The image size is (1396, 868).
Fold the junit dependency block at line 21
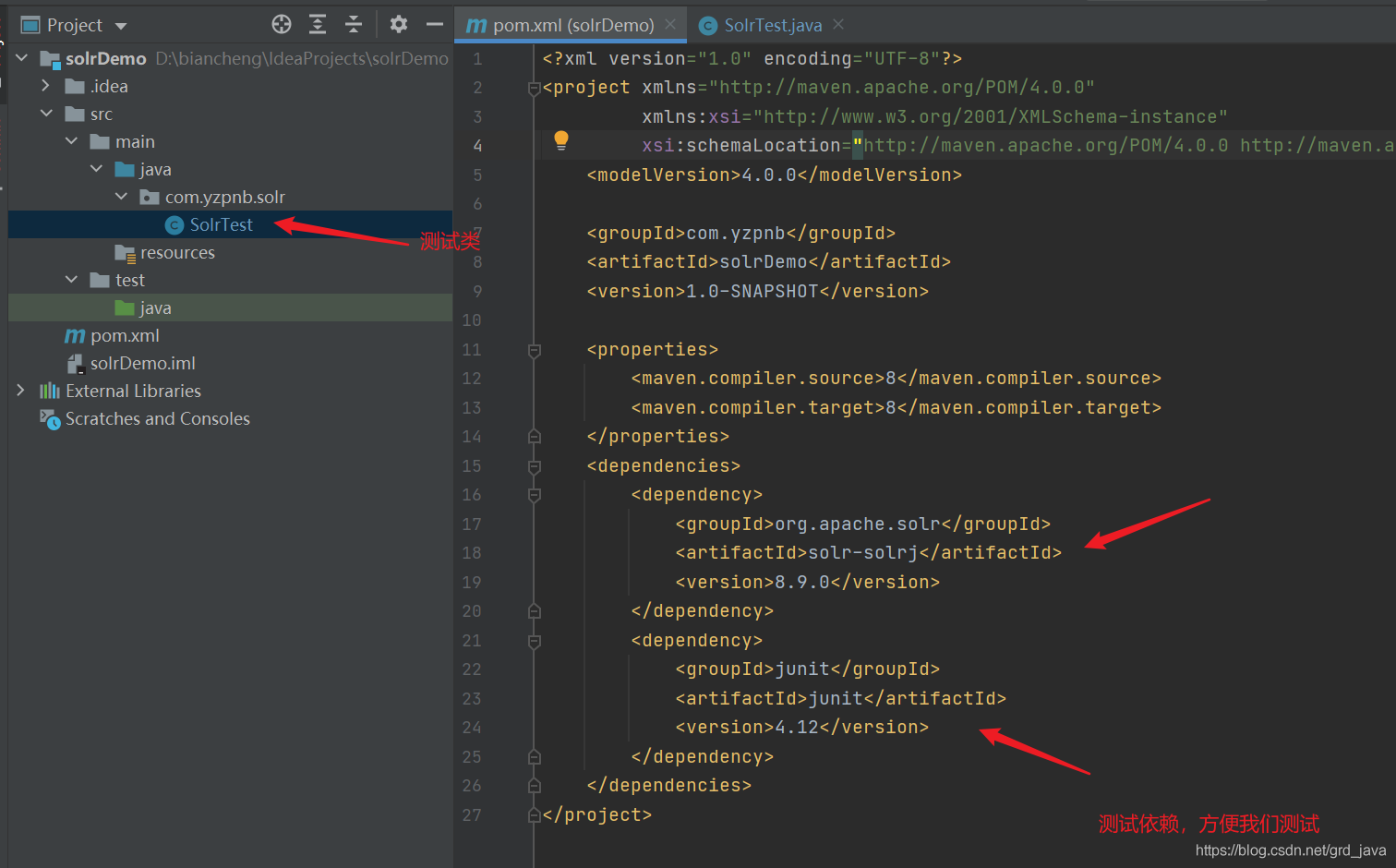(534, 642)
